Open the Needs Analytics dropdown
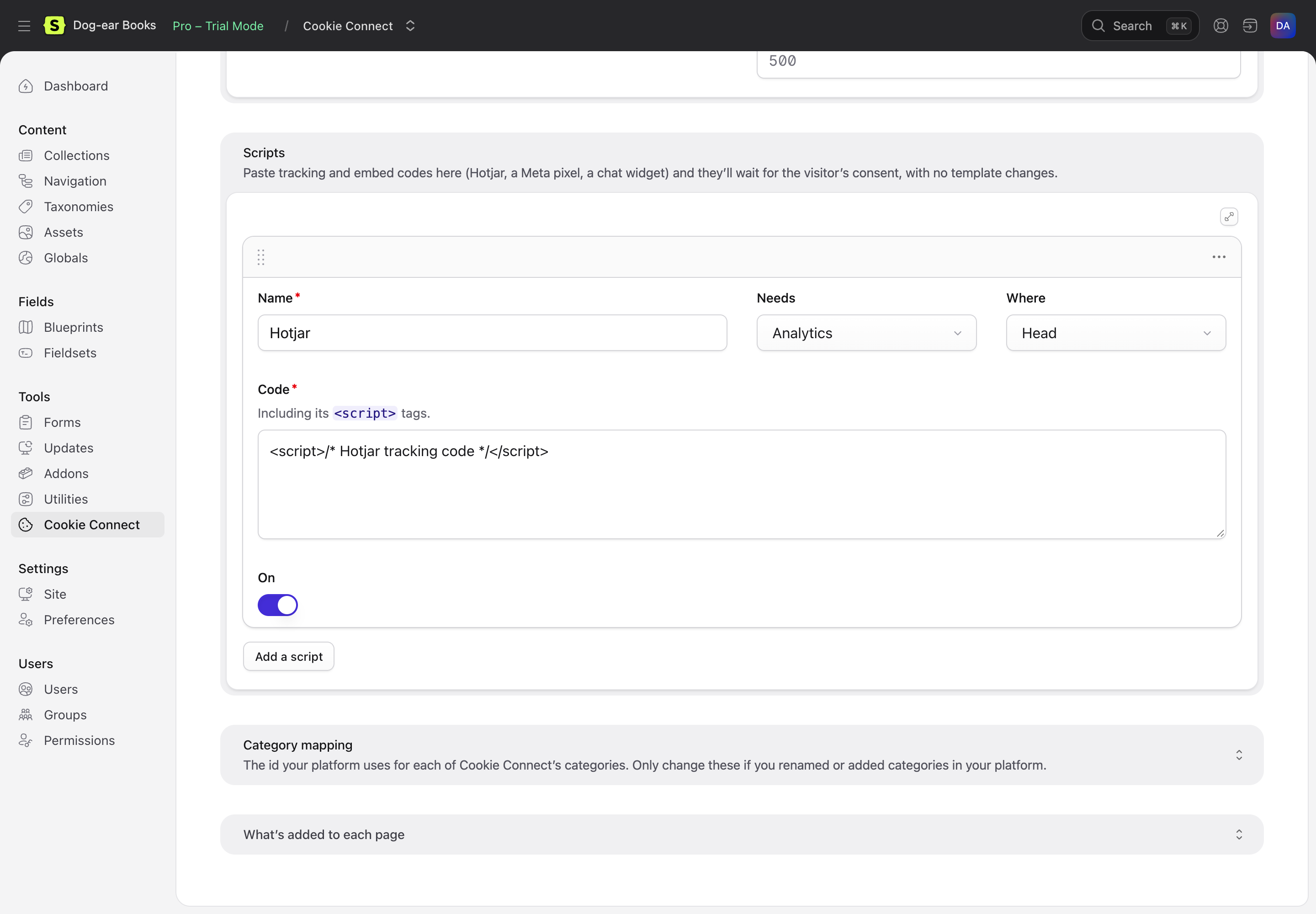Screen dimensions: 1316x914 click(x=866, y=333)
